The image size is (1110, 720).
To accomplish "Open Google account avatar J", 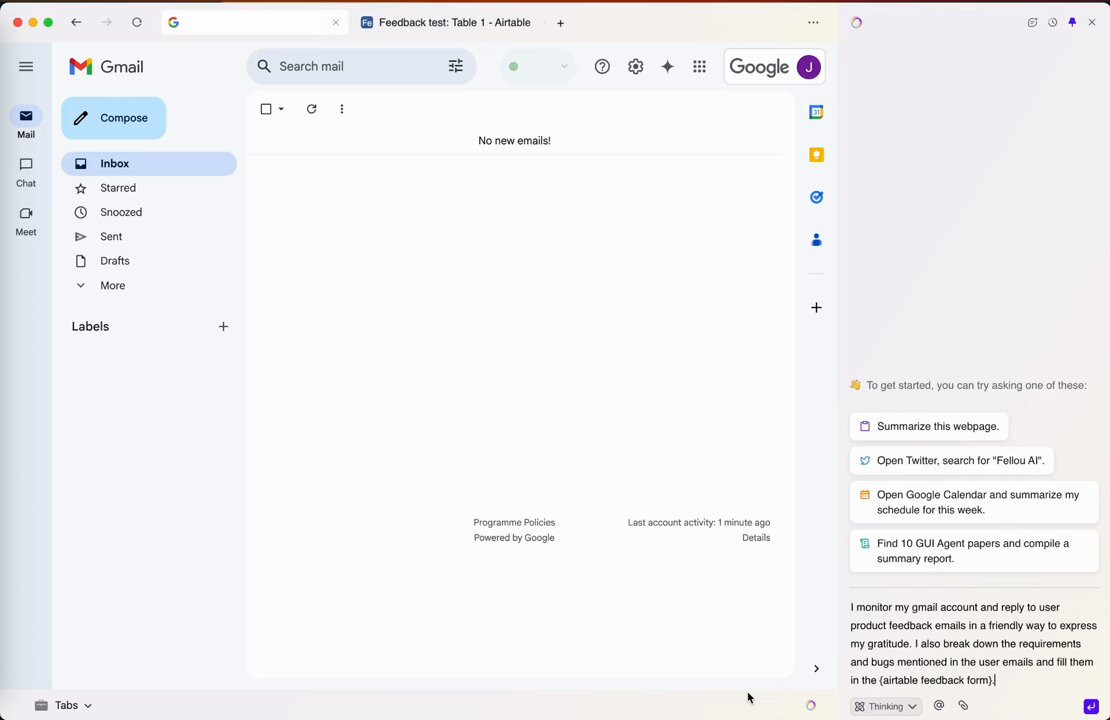I will coord(808,67).
